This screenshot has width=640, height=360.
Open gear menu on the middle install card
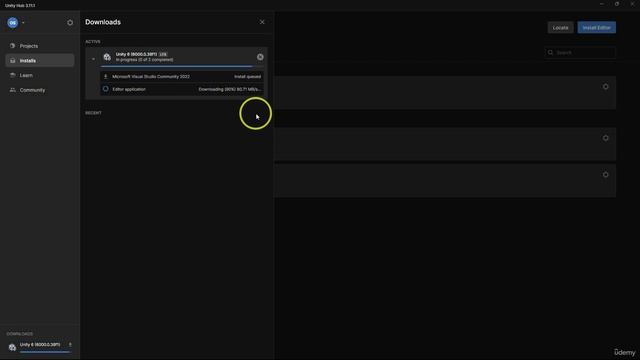[606, 138]
